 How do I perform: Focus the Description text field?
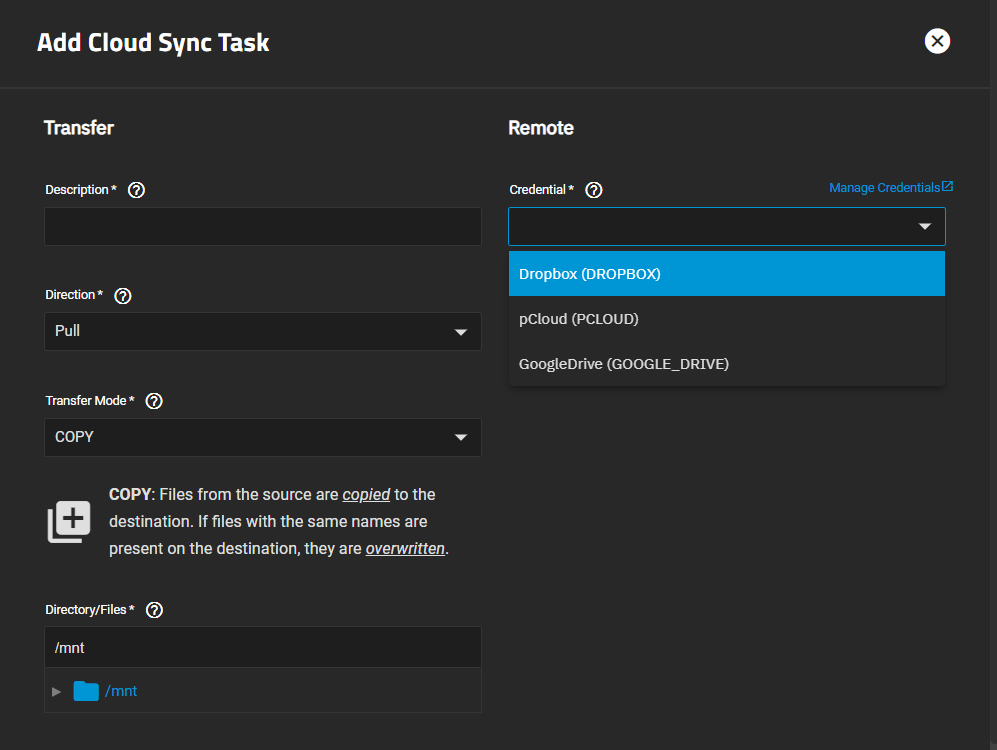pos(263,226)
